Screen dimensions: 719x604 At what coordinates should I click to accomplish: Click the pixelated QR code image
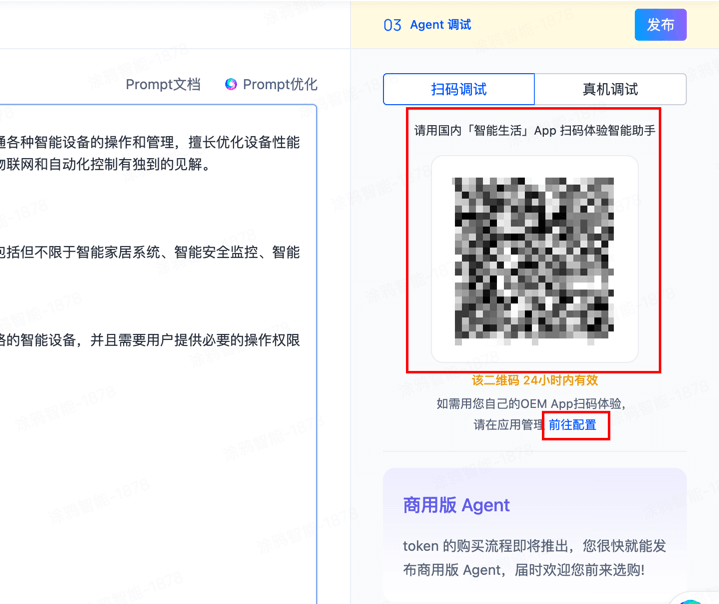534,260
